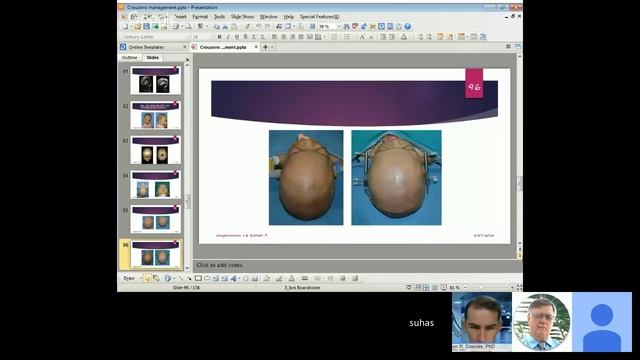
Task: Toggle center text alignment
Action: 283,37
